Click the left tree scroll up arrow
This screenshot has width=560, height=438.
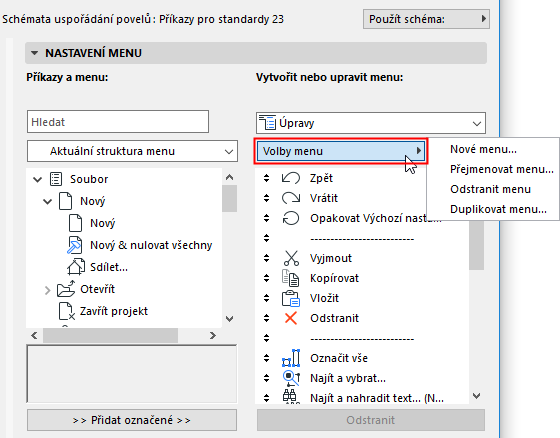pyautogui.click(x=230, y=177)
